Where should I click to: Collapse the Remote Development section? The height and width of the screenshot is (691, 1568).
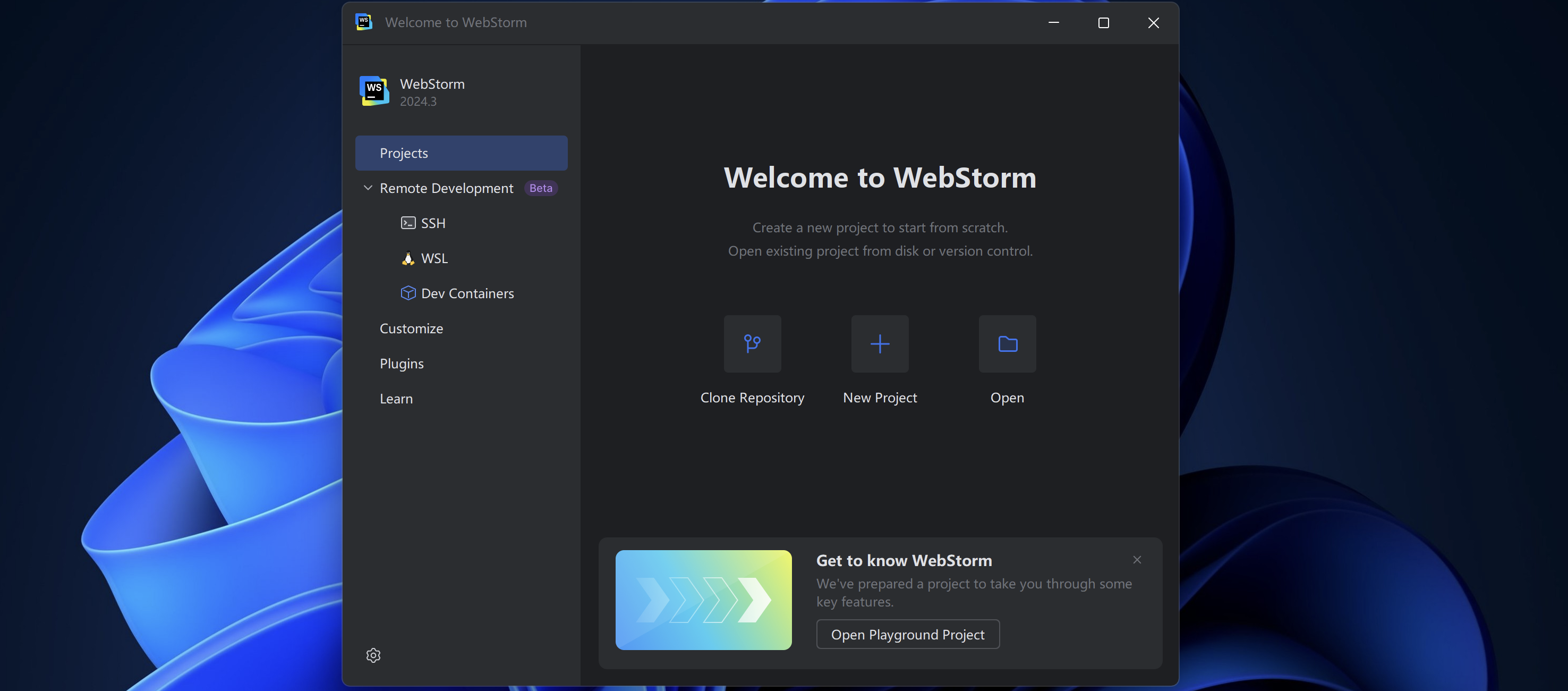click(x=368, y=188)
